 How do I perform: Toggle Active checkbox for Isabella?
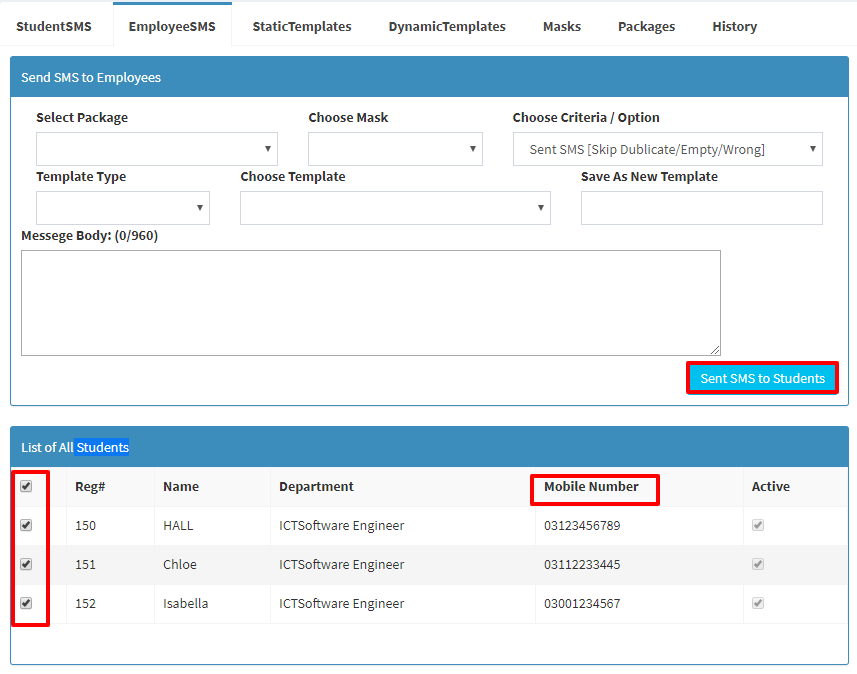pos(758,603)
